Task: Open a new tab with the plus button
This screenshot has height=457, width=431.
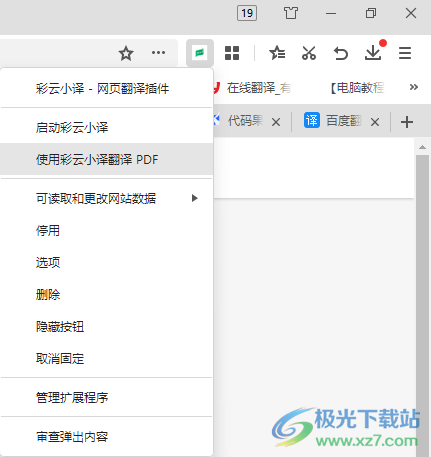Action: [407, 122]
